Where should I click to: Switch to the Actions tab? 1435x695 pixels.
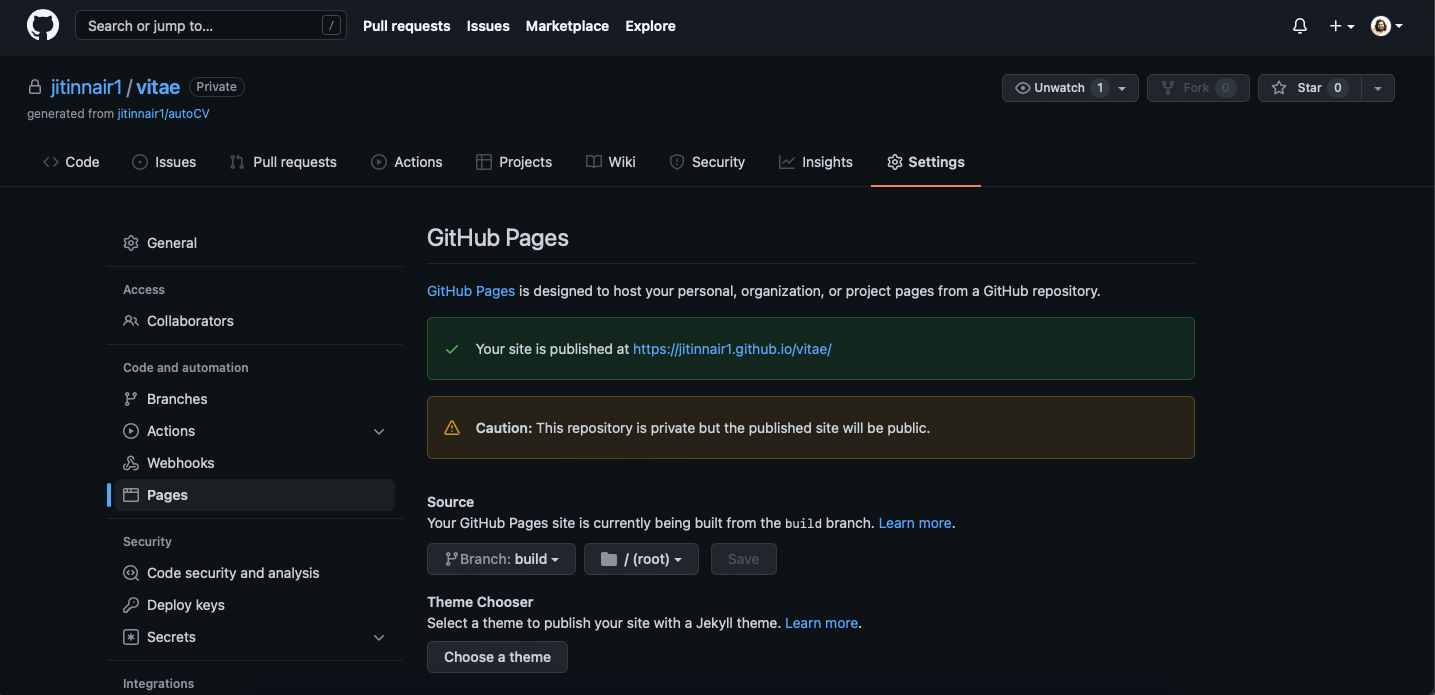[407, 162]
